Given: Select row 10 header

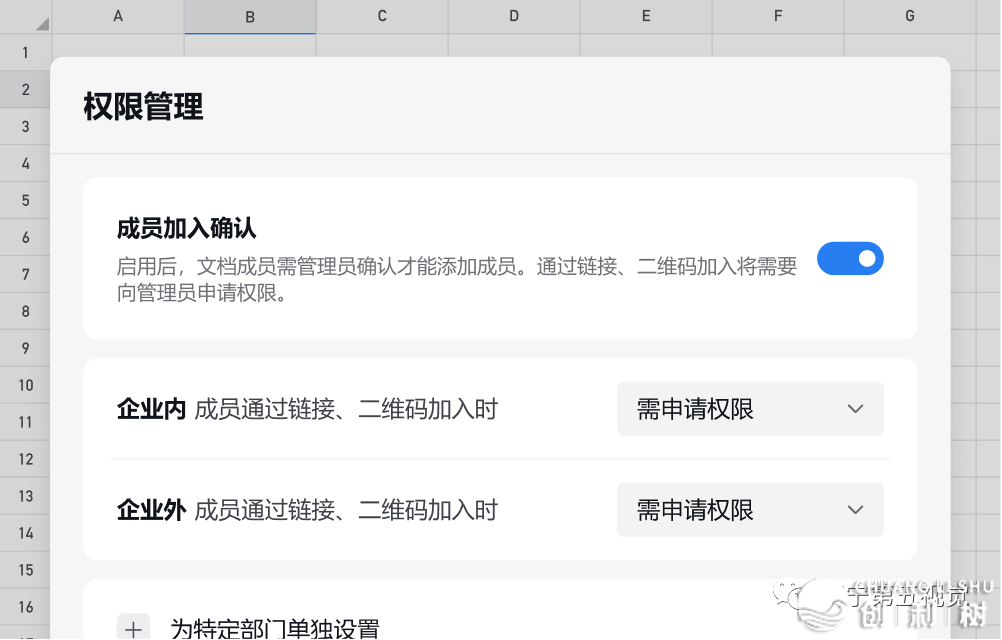Looking at the screenshot, I should (26, 385).
